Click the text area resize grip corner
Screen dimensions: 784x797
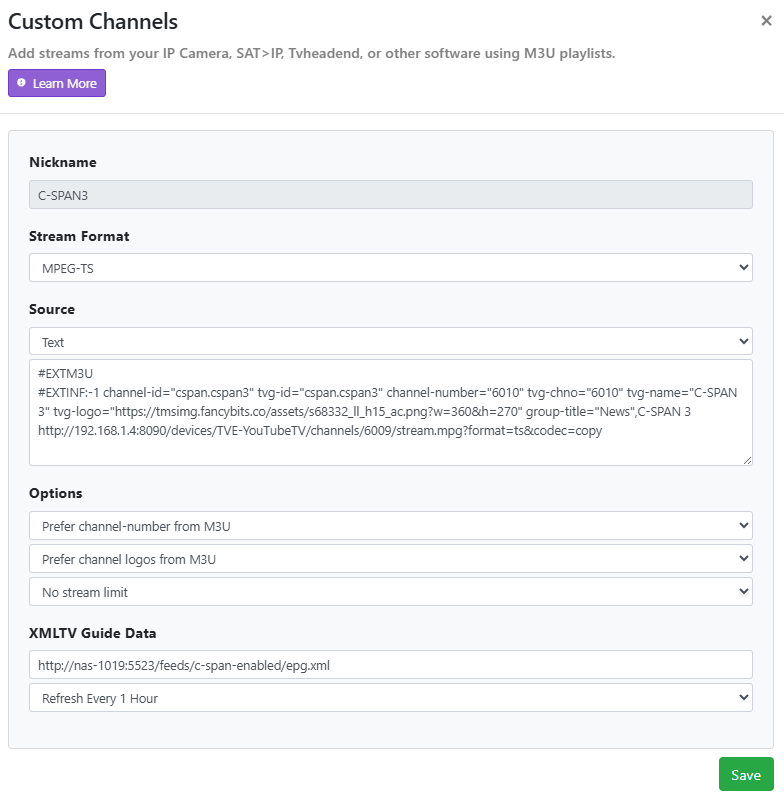pos(747,461)
